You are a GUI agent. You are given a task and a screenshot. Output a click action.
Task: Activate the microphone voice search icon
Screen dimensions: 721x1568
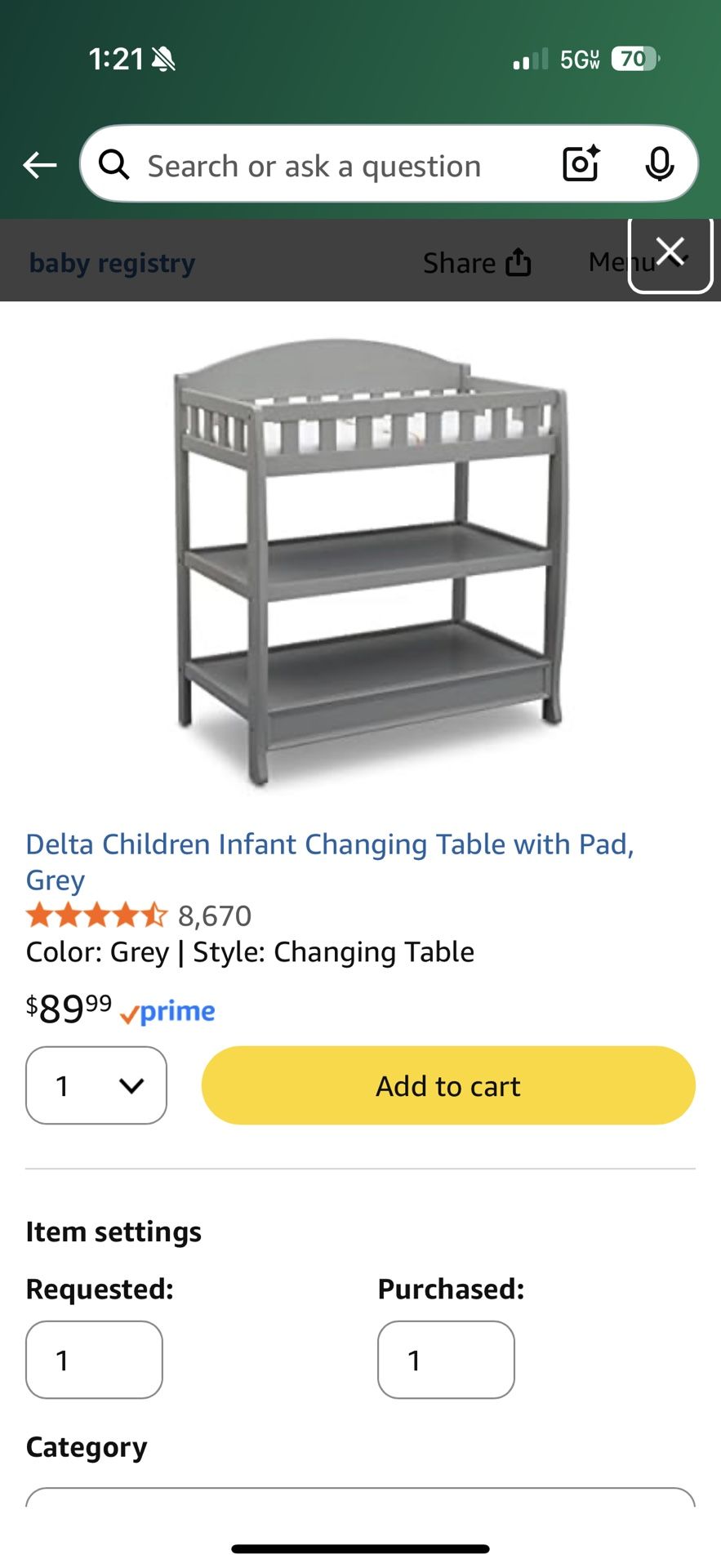pos(661,164)
